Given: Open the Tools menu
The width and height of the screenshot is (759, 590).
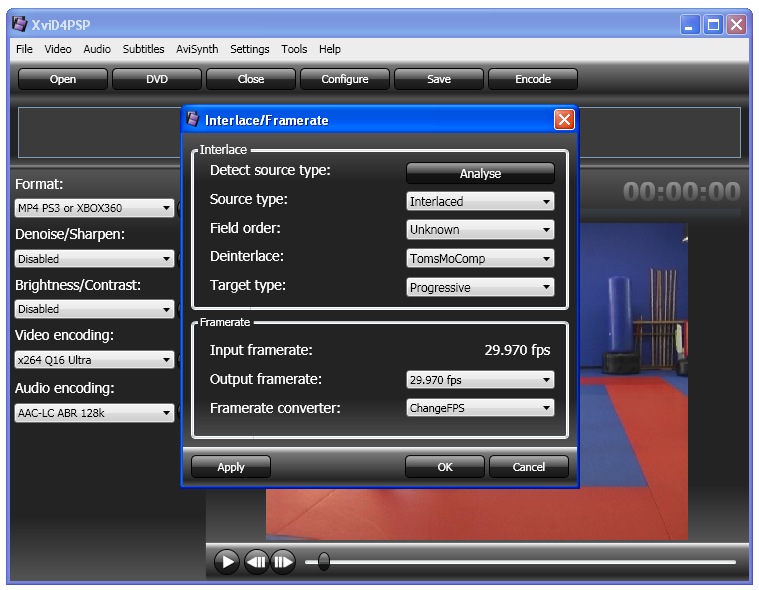Looking at the screenshot, I should [294, 49].
